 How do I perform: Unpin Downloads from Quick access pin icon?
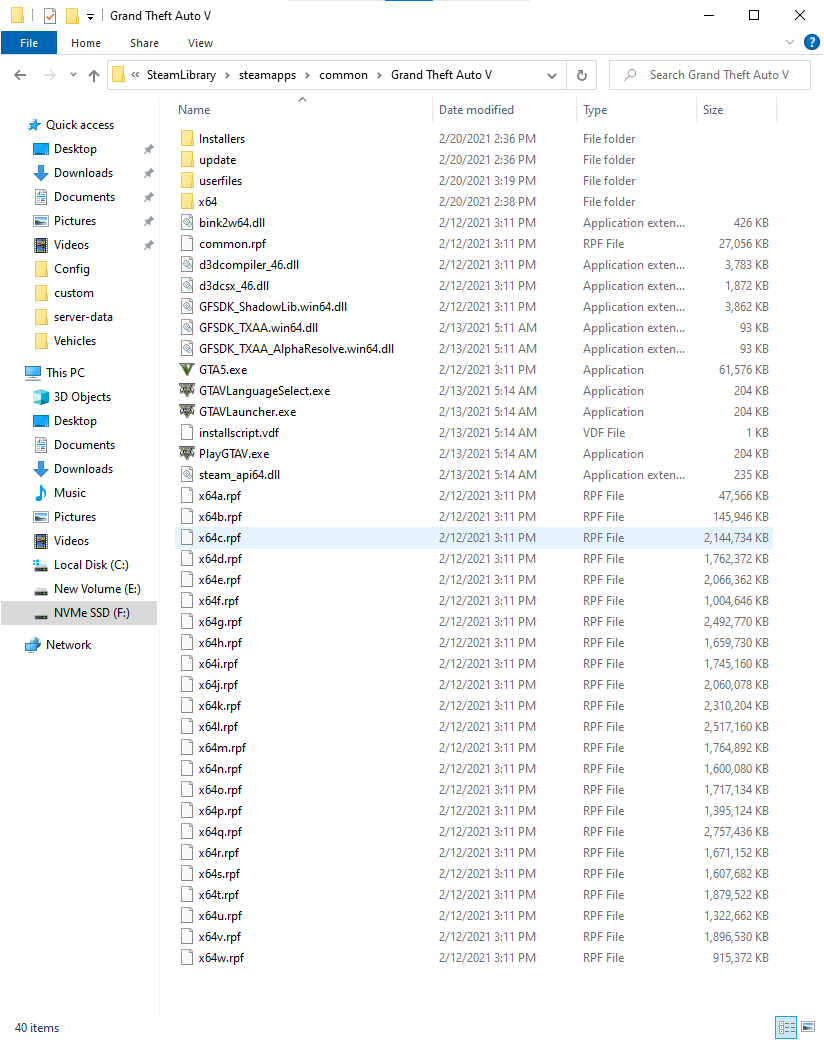(149, 173)
